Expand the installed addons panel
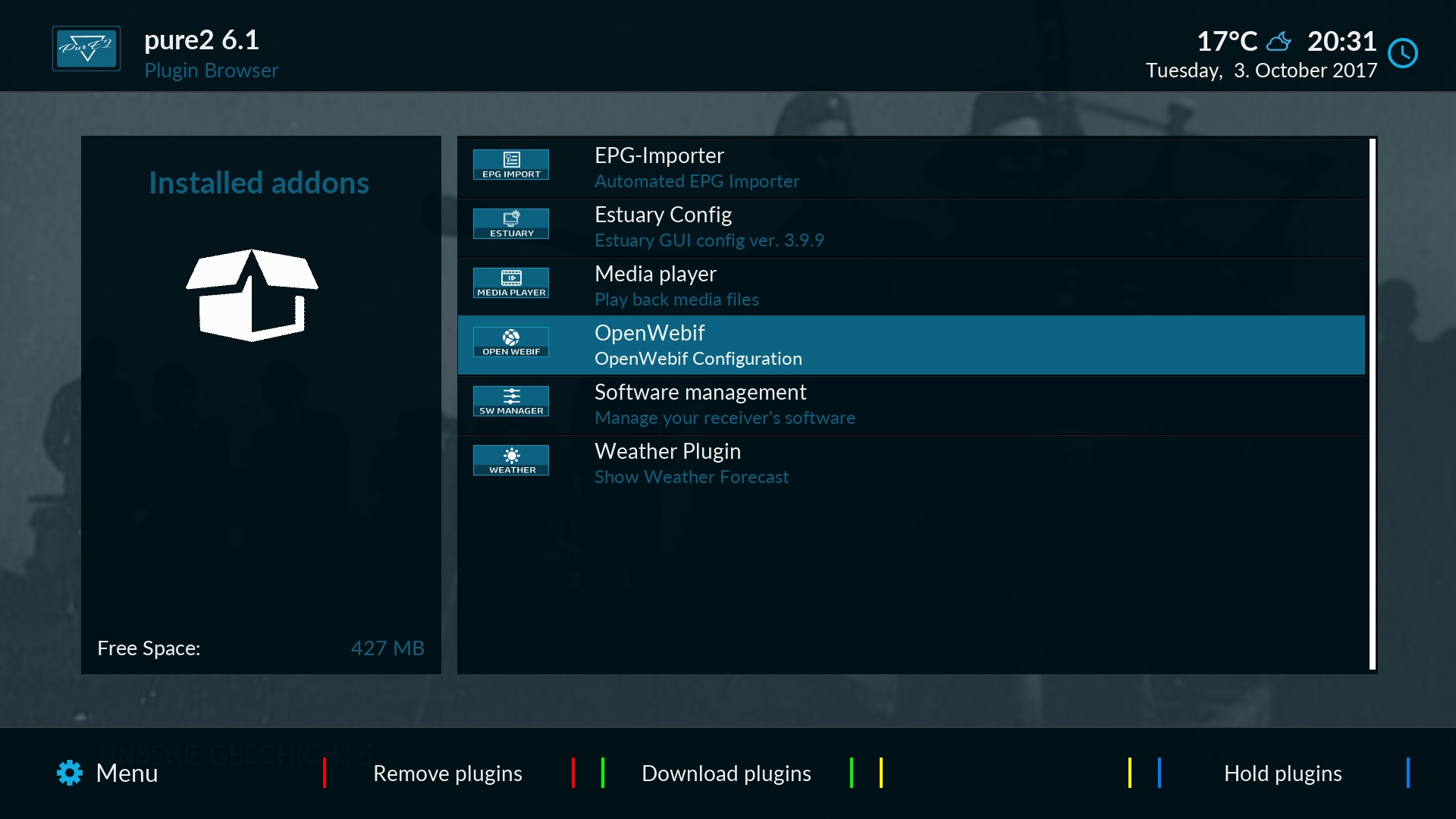The height and width of the screenshot is (819, 1456). pyautogui.click(x=260, y=182)
